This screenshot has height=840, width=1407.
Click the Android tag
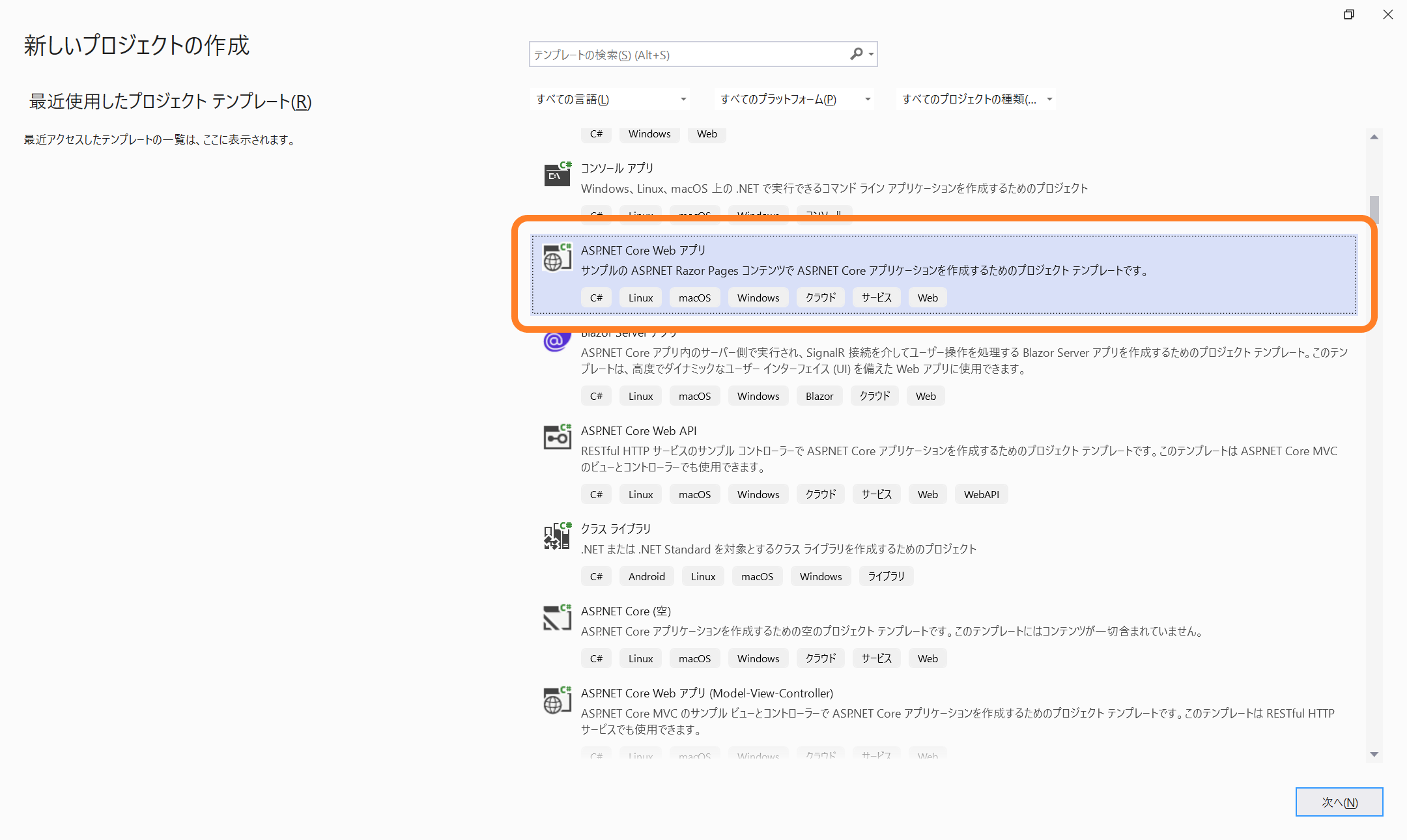[647, 576]
